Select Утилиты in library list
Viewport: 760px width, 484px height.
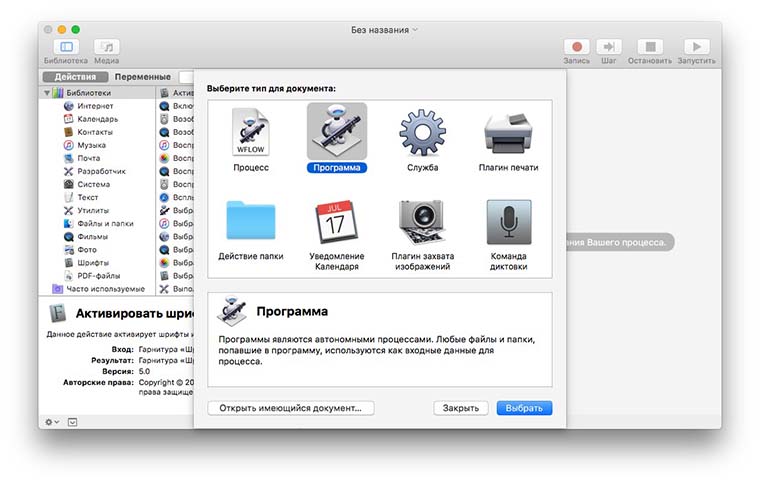pos(93,210)
